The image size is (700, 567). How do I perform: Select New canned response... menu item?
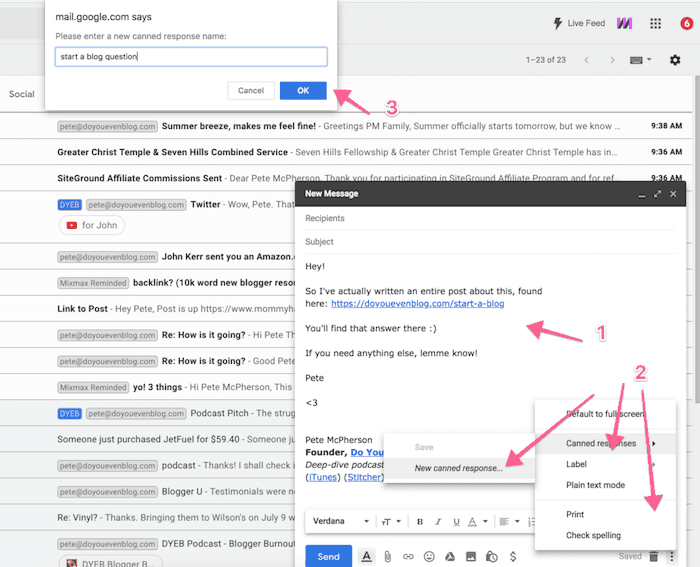pos(459,468)
